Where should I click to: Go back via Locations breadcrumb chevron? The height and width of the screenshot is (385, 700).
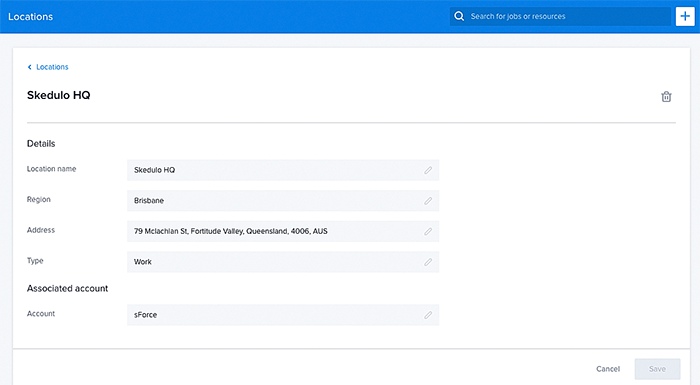(29, 67)
